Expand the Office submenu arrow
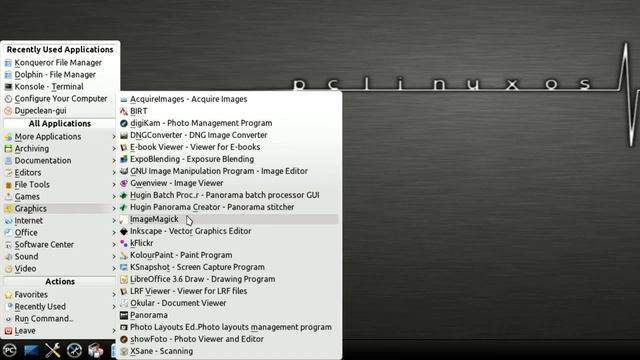 click(114, 233)
